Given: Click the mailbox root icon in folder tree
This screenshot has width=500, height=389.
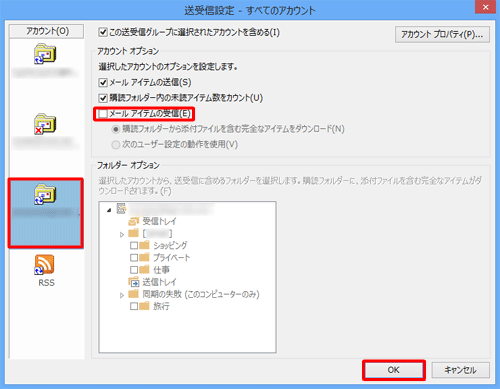Looking at the screenshot, I should tap(121, 209).
